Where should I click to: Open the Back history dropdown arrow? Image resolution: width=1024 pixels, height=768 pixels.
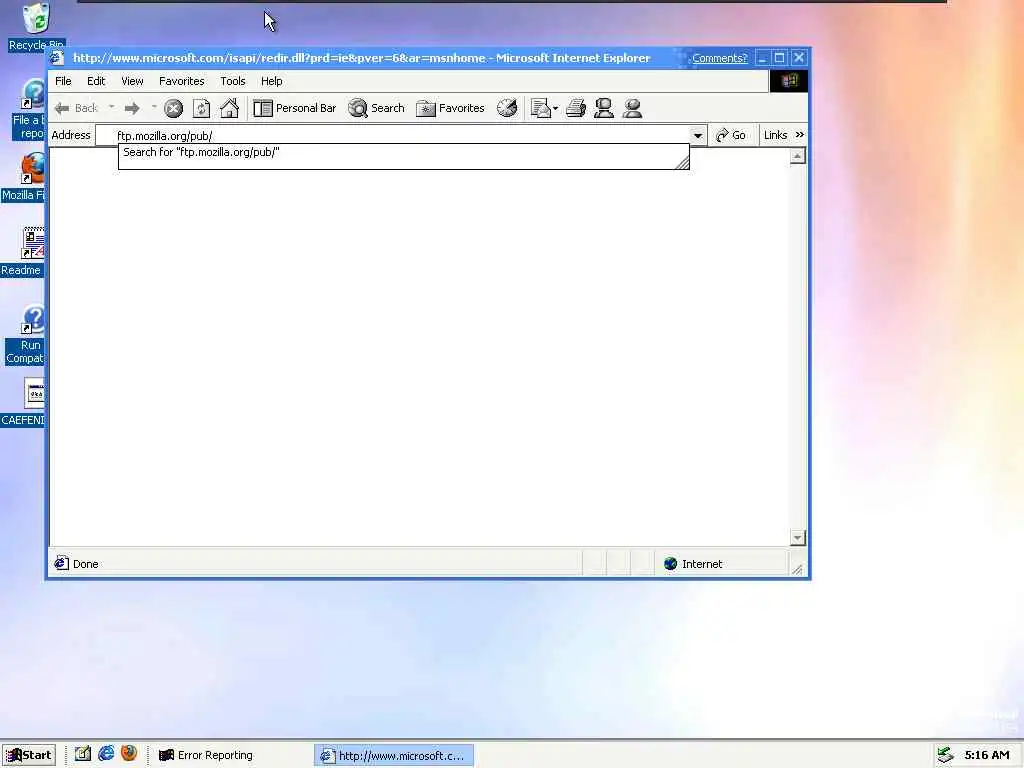point(112,107)
